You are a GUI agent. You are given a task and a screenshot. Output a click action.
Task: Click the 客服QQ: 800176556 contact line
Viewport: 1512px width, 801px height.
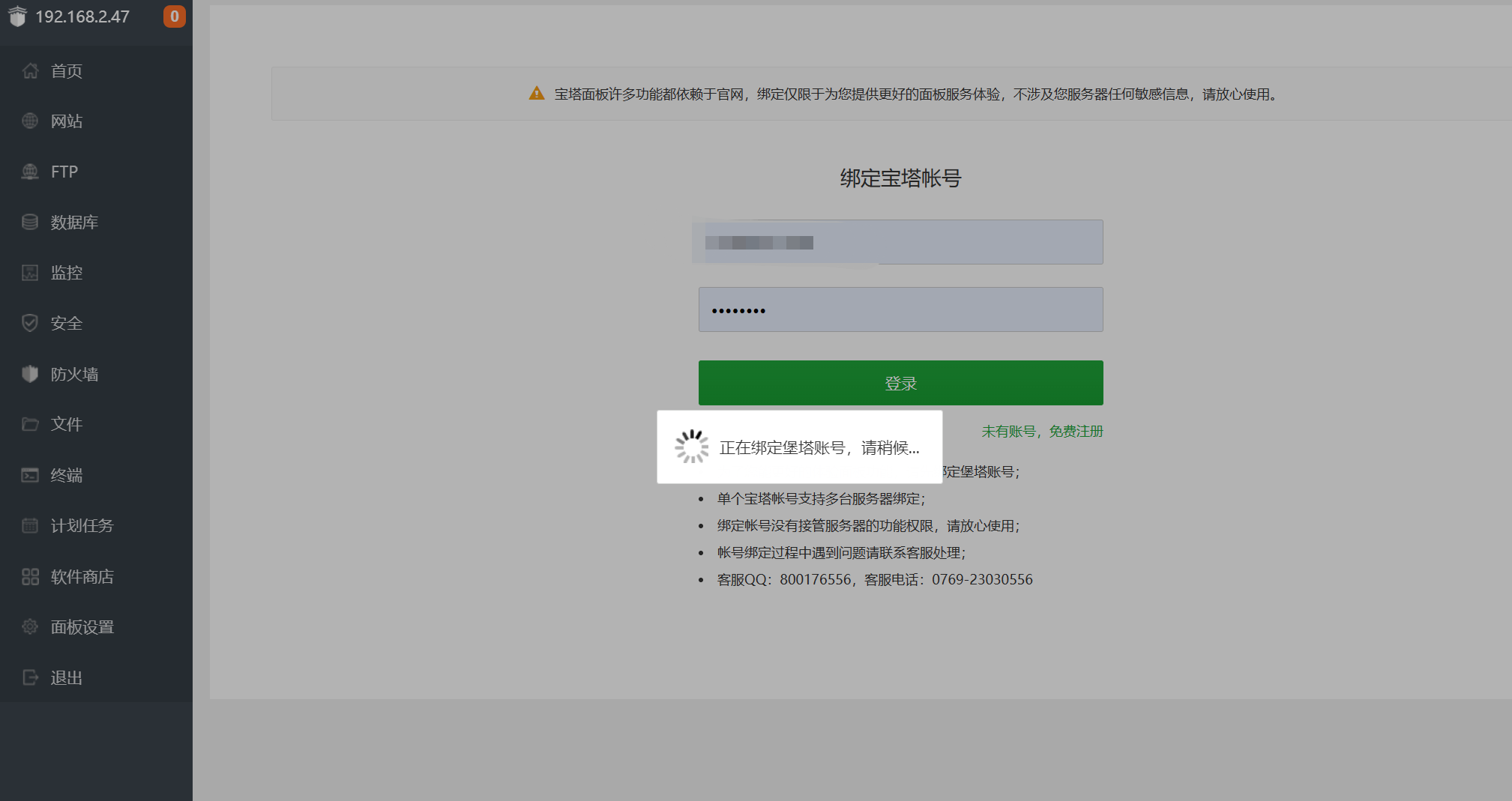point(875,580)
